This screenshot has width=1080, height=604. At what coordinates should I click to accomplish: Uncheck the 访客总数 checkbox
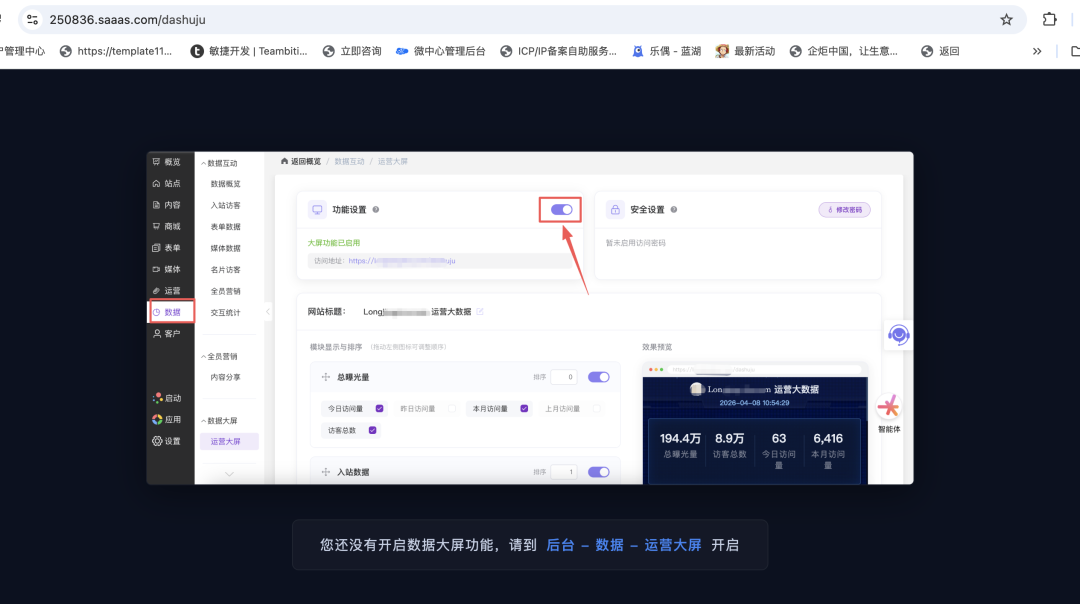pyautogui.click(x=373, y=430)
